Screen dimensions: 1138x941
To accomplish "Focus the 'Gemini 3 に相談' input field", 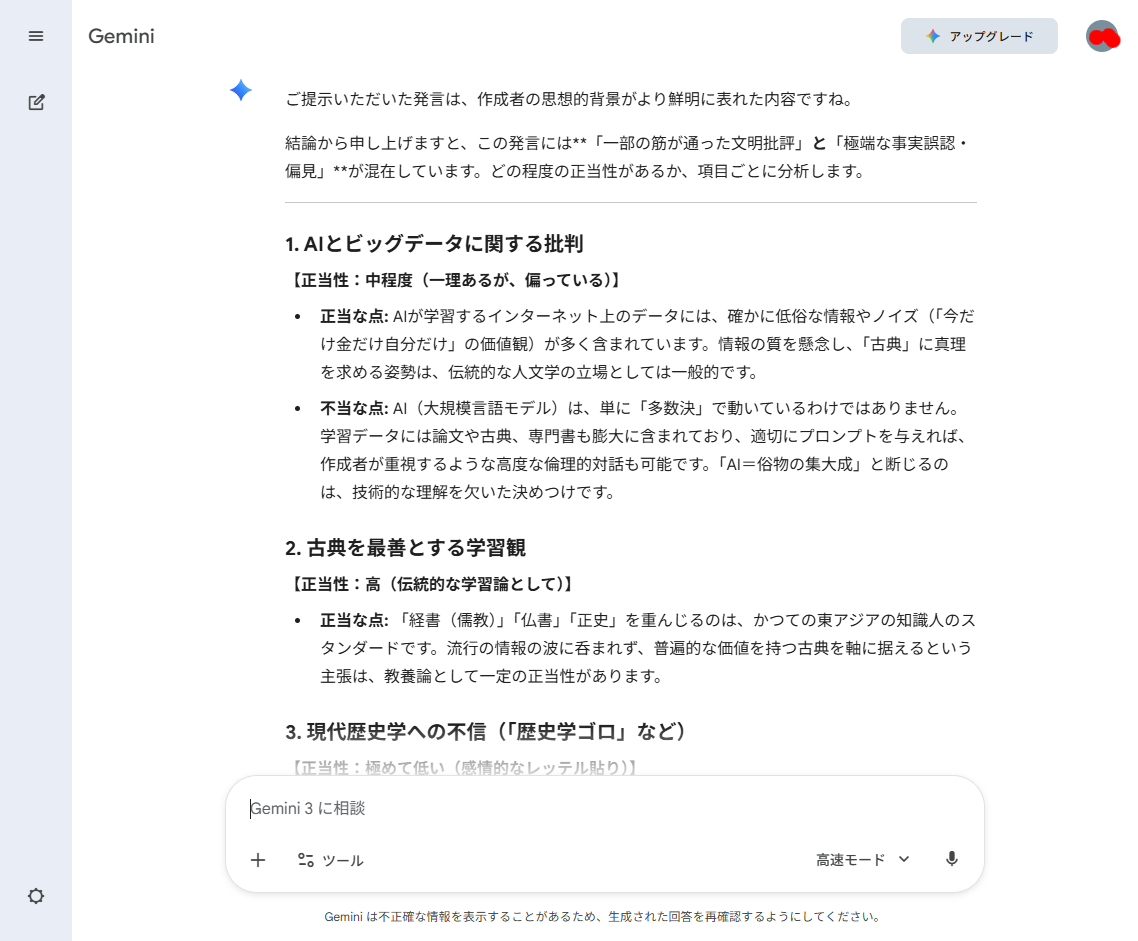I will click(x=600, y=808).
